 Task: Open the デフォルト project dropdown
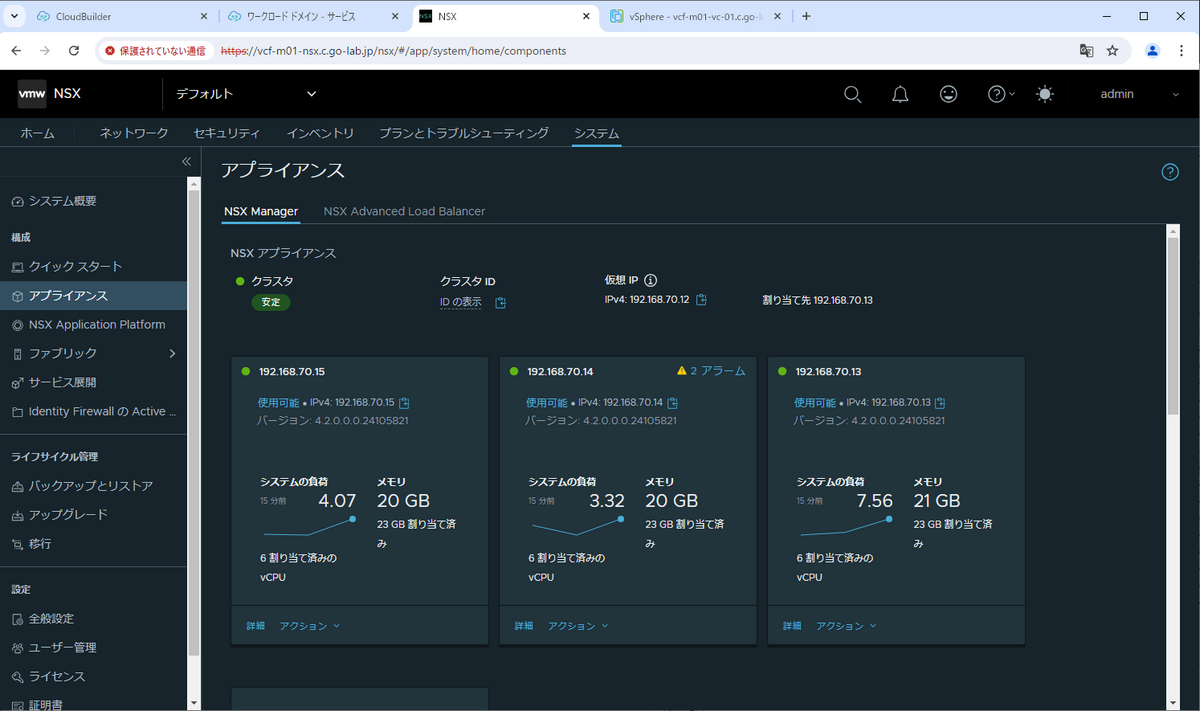click(x=246, y=94)
